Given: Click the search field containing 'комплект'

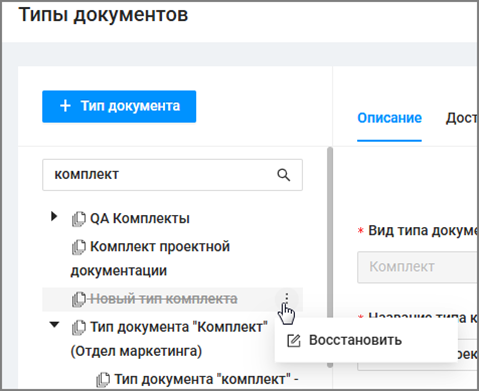Looking at the screenshot, I should (x=172, y=175).
